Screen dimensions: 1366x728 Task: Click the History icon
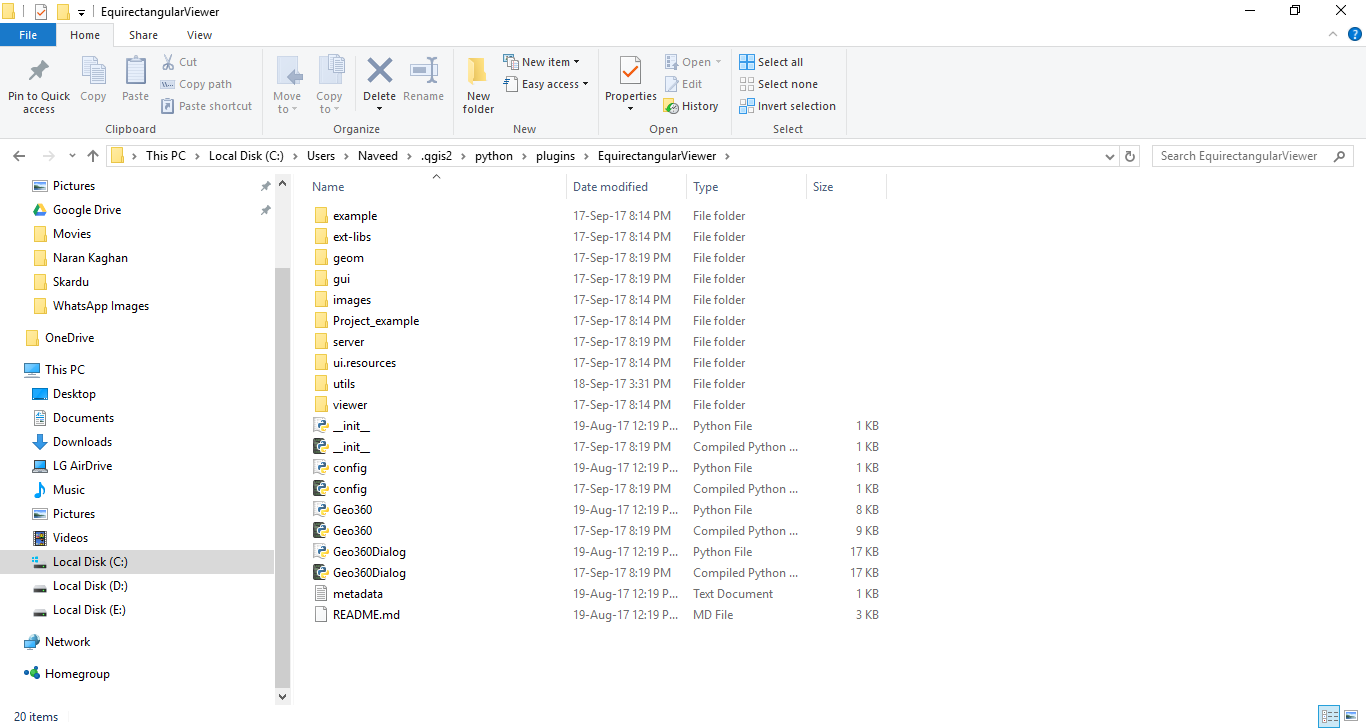[x=692, y=106]
